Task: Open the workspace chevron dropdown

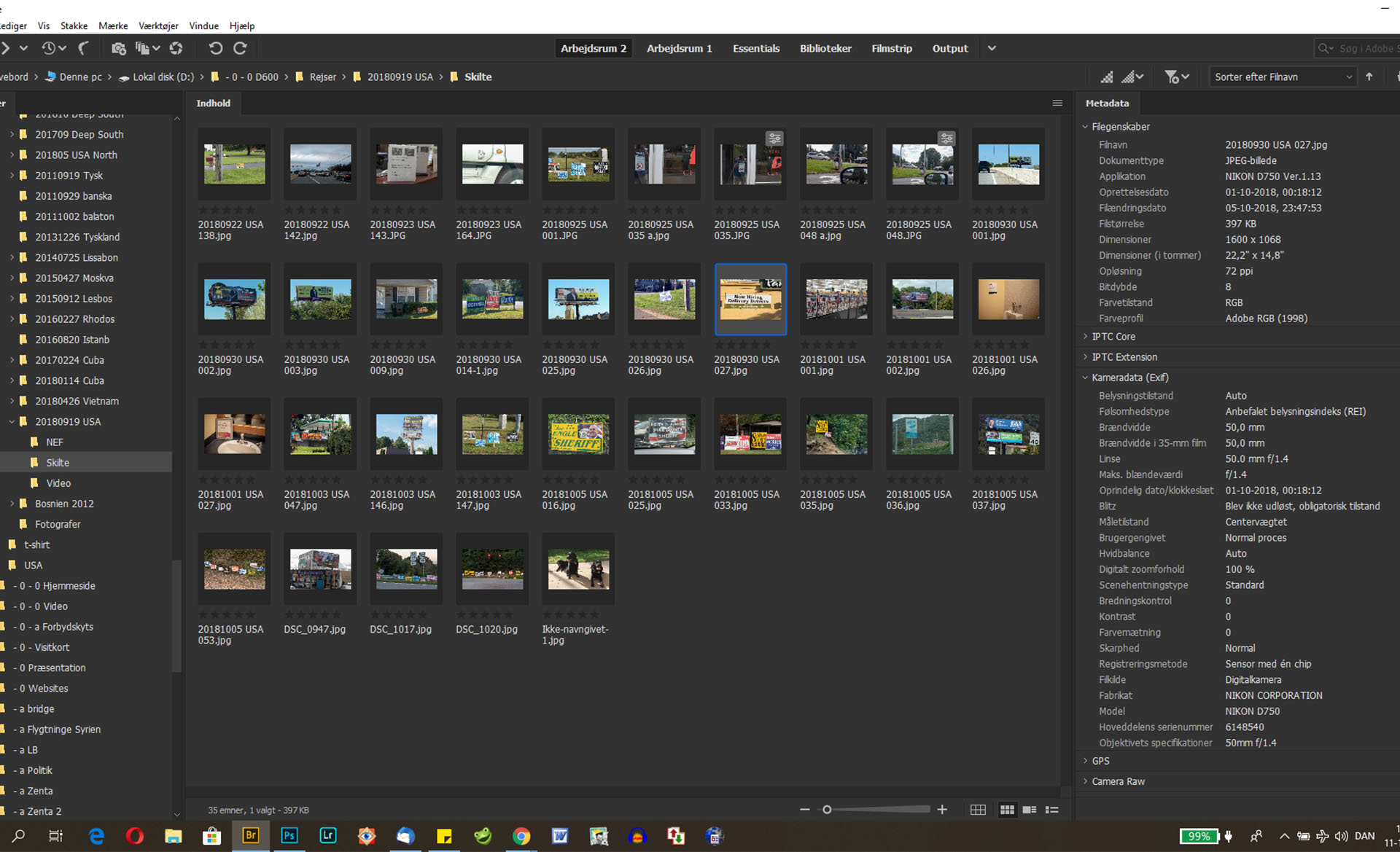Action: click(992, 48)
